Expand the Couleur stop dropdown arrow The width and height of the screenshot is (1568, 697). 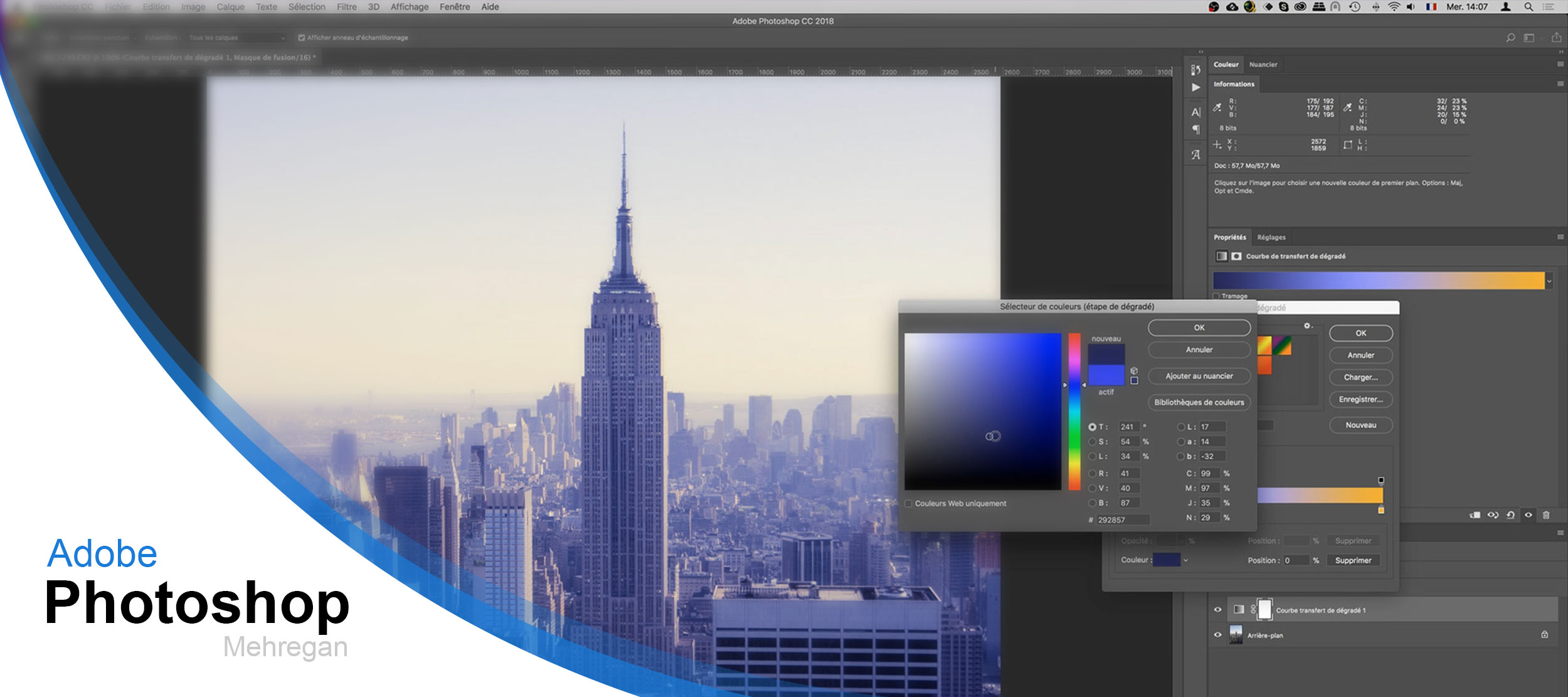pos(1185,560)
